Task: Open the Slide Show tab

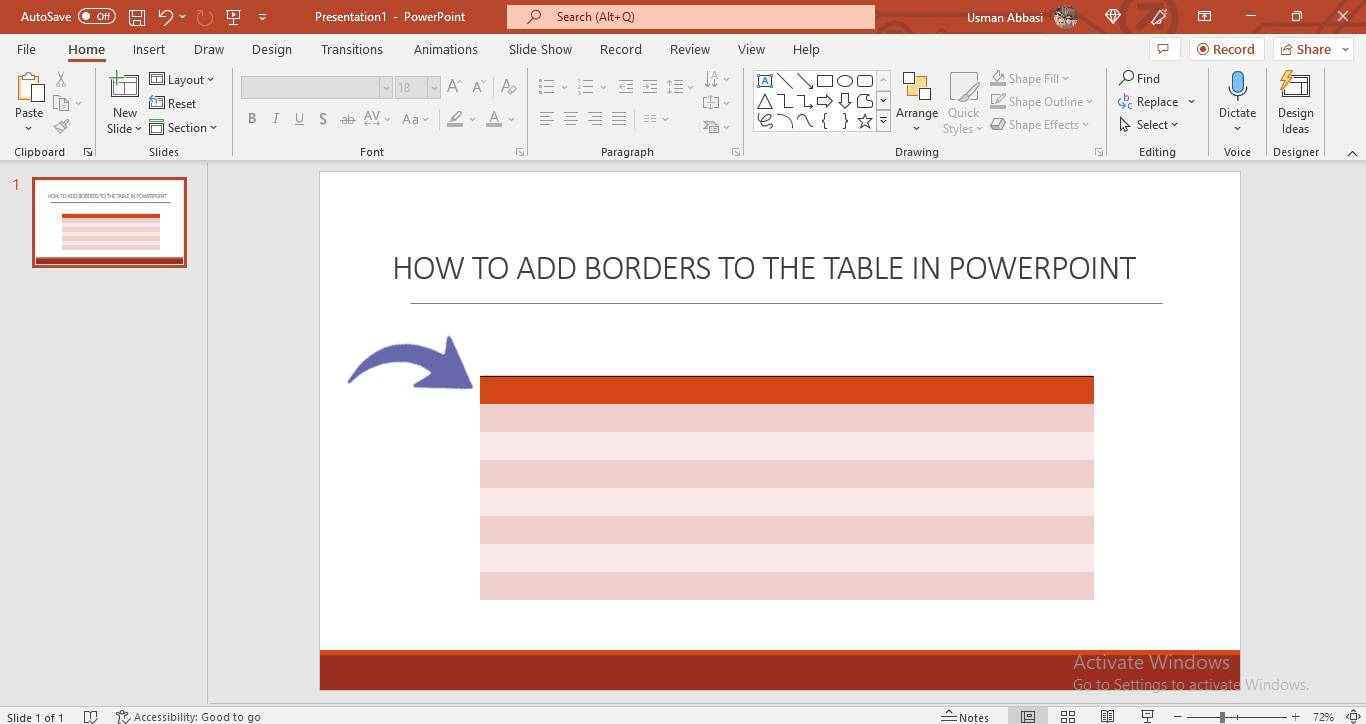Action: coord(540,49)
